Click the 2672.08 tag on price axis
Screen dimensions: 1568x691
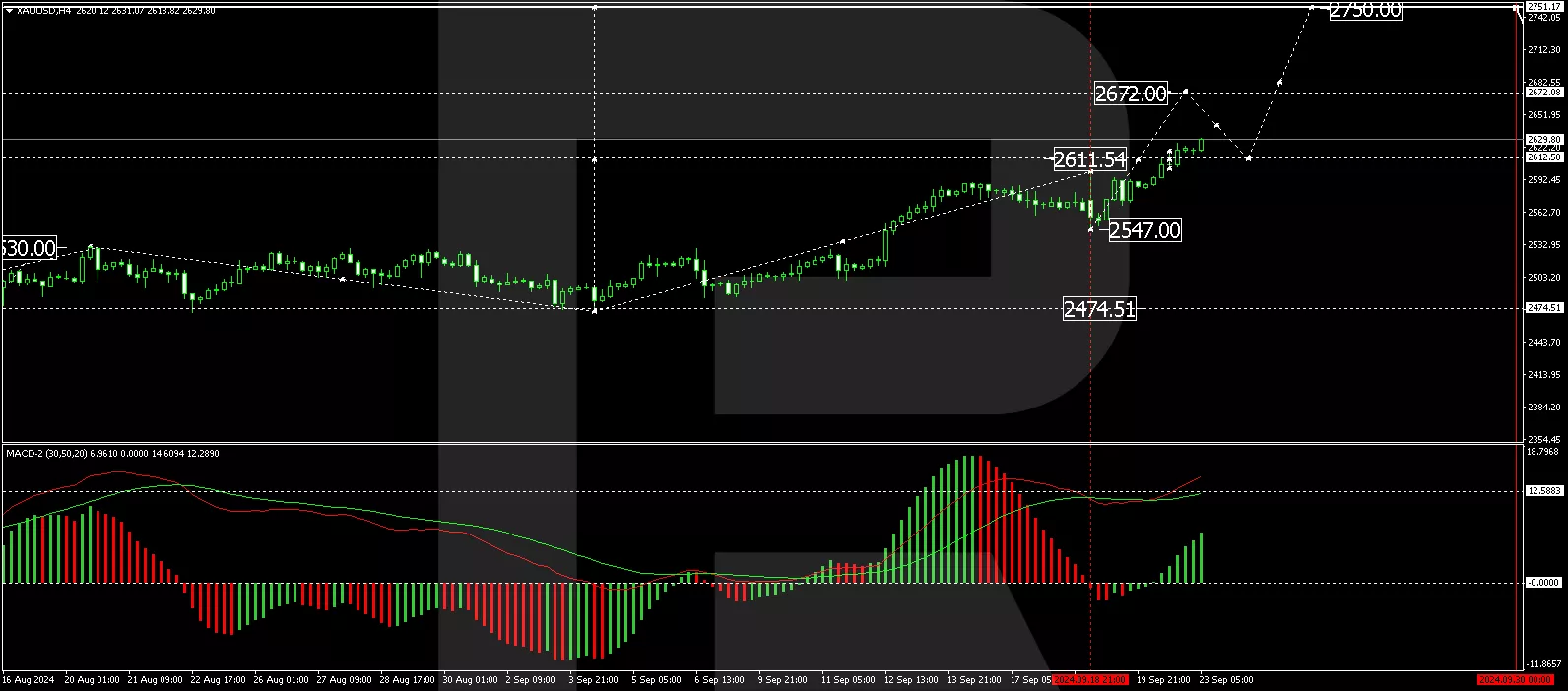coord(1543,93)
